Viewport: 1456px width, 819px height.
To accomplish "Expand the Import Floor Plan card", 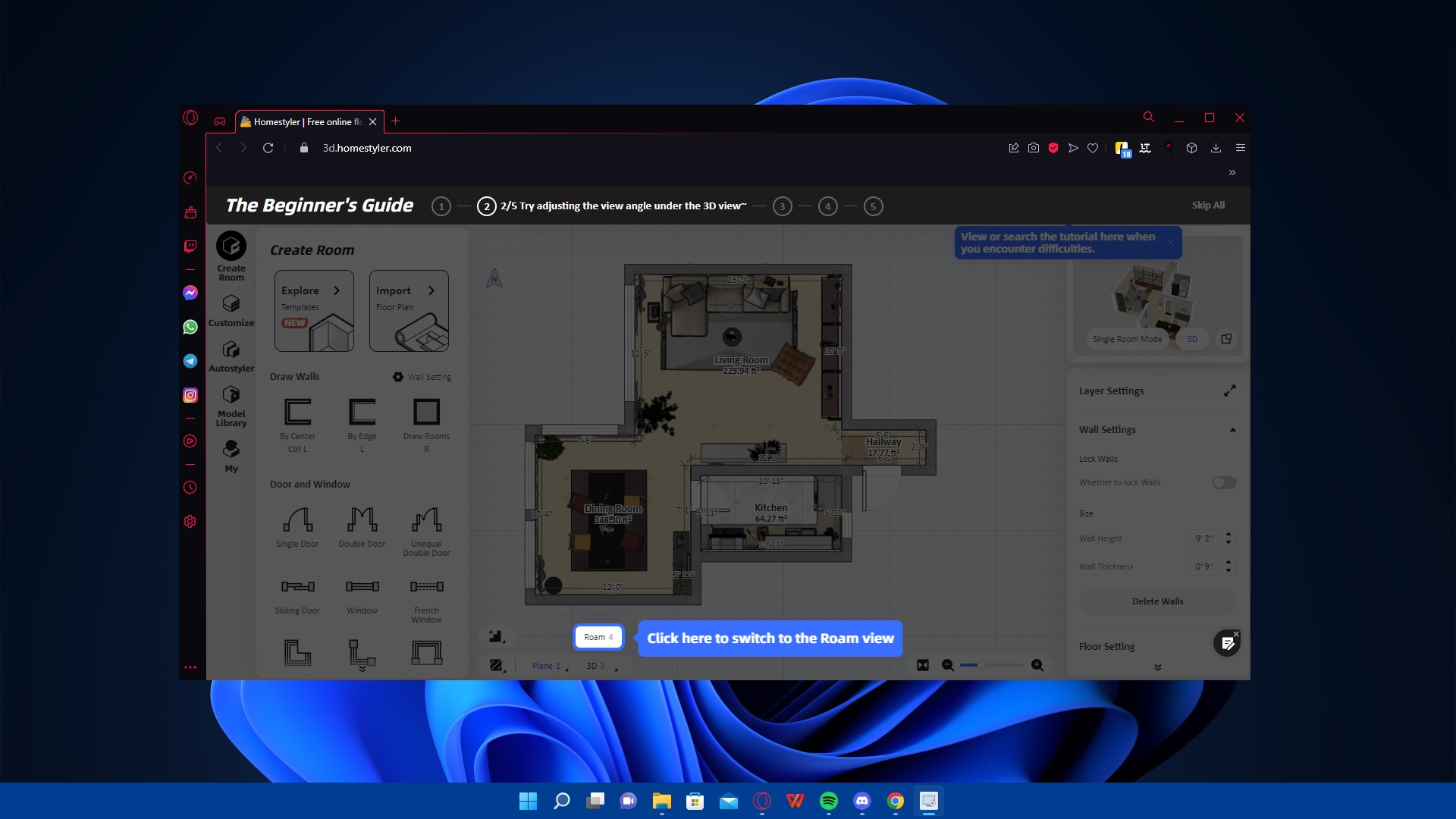I will point(409,310).
